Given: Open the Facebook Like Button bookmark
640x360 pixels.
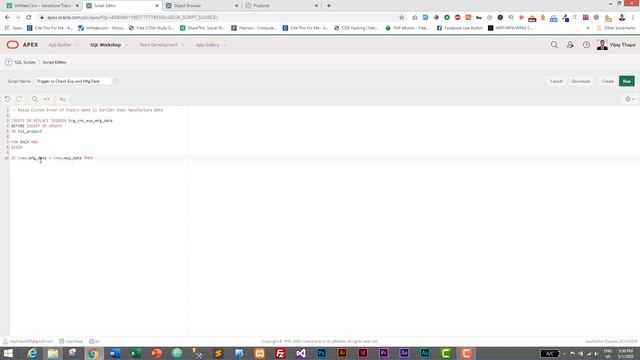Looking at the screenshot, I should 460,28.
